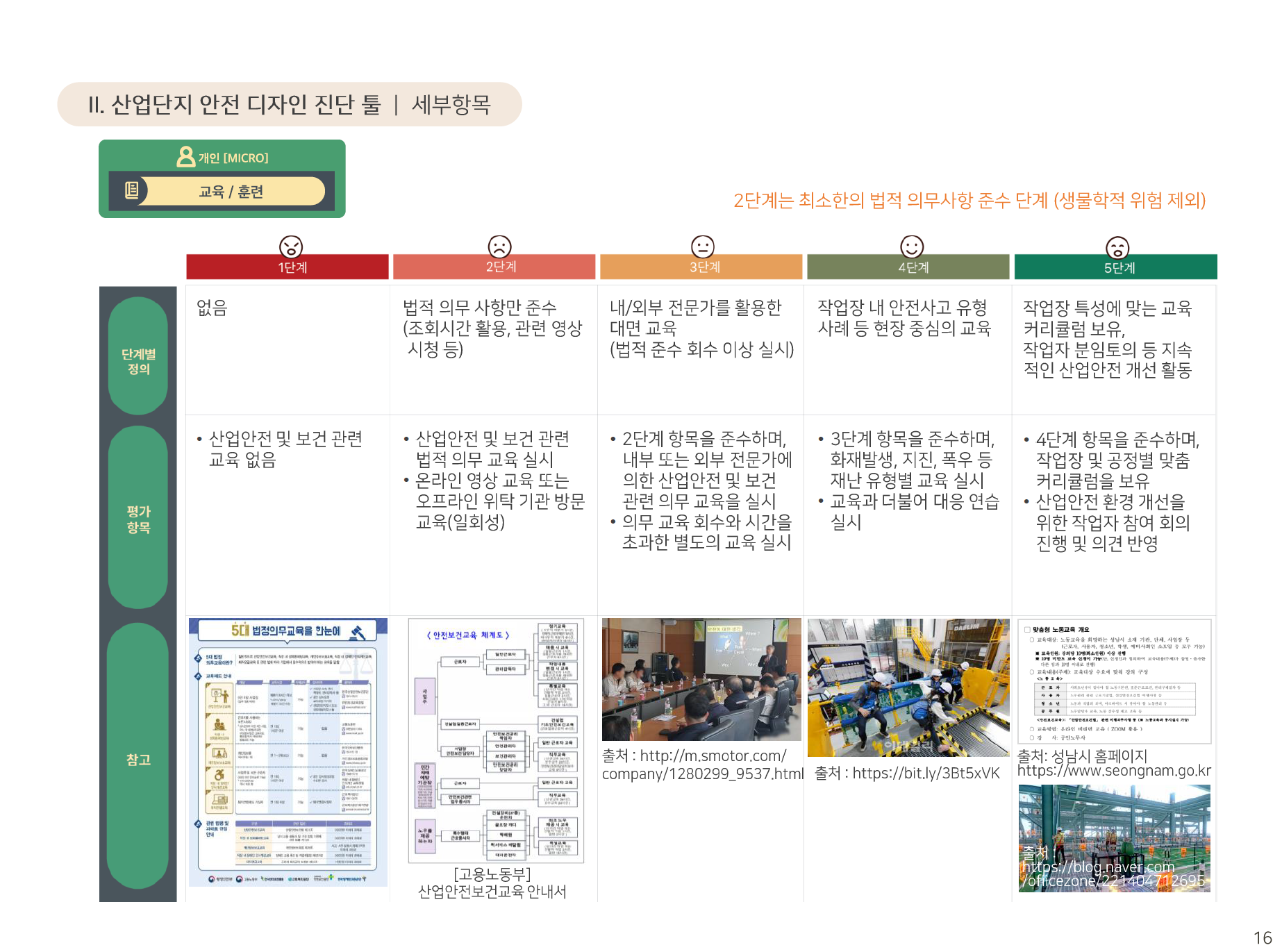Screen dimensions: 1282x952
Task: Click the 안전보건교육 체계도 diagram thumbnail
Action: click(x=496, y=740)
